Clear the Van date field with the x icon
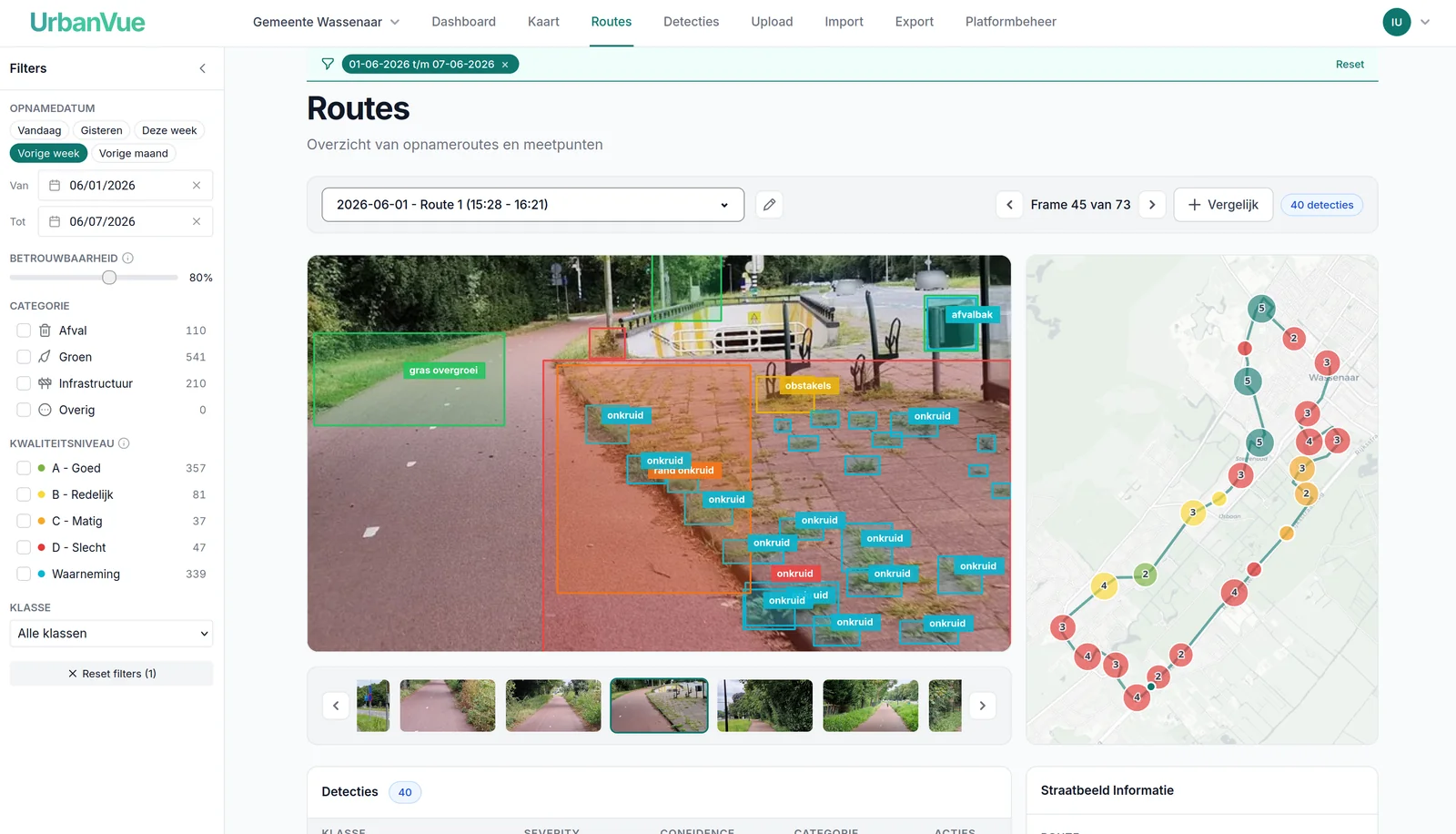The image size is (1456, 834). pos(197,186)
